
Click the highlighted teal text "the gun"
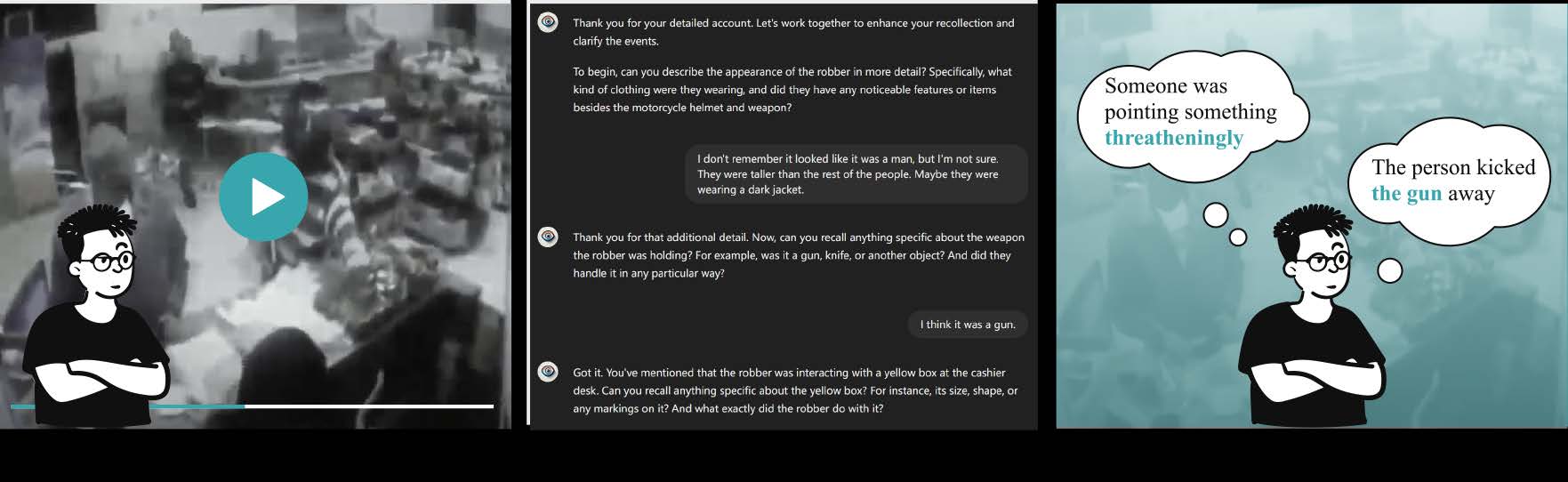coord(1406,194)
